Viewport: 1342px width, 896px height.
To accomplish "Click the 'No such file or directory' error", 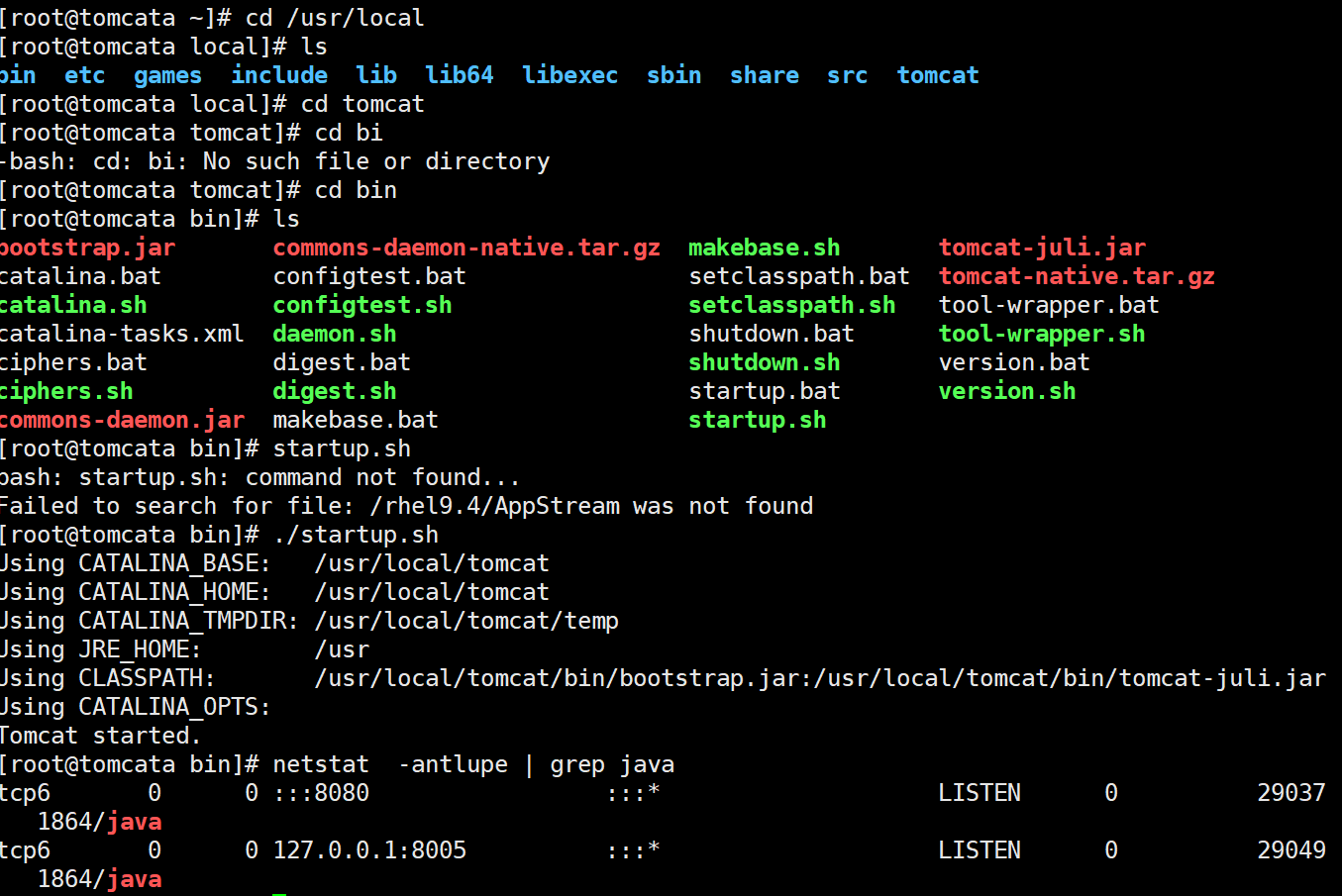I will coord(376,161).
